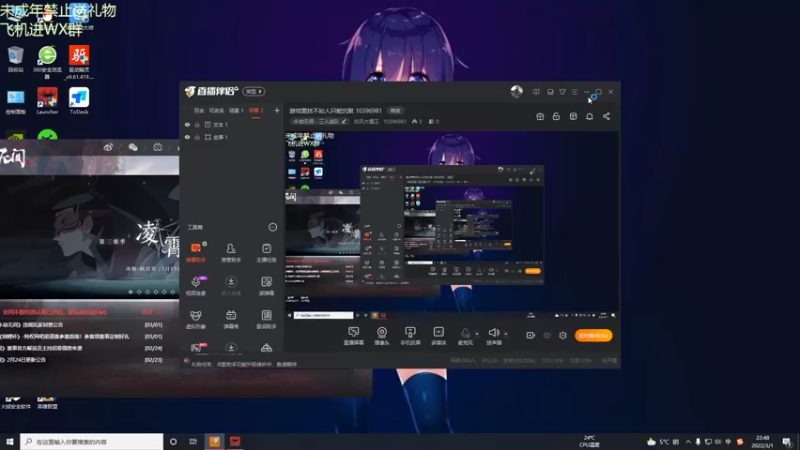
Task: Open the 弹幕助手 danmaku assistant tool
Action: click(196, 252)
